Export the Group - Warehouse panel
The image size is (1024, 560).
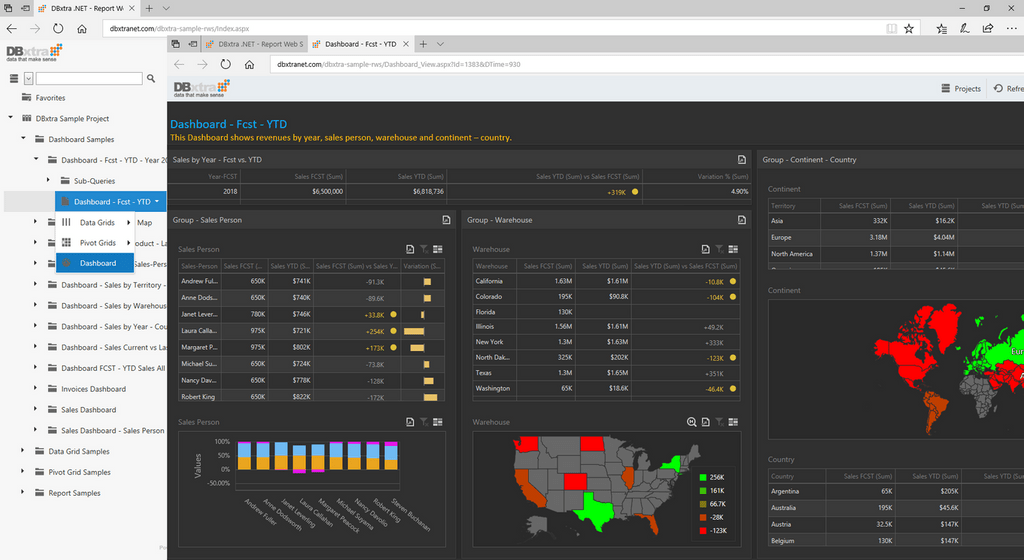click(x=742, y=220)
